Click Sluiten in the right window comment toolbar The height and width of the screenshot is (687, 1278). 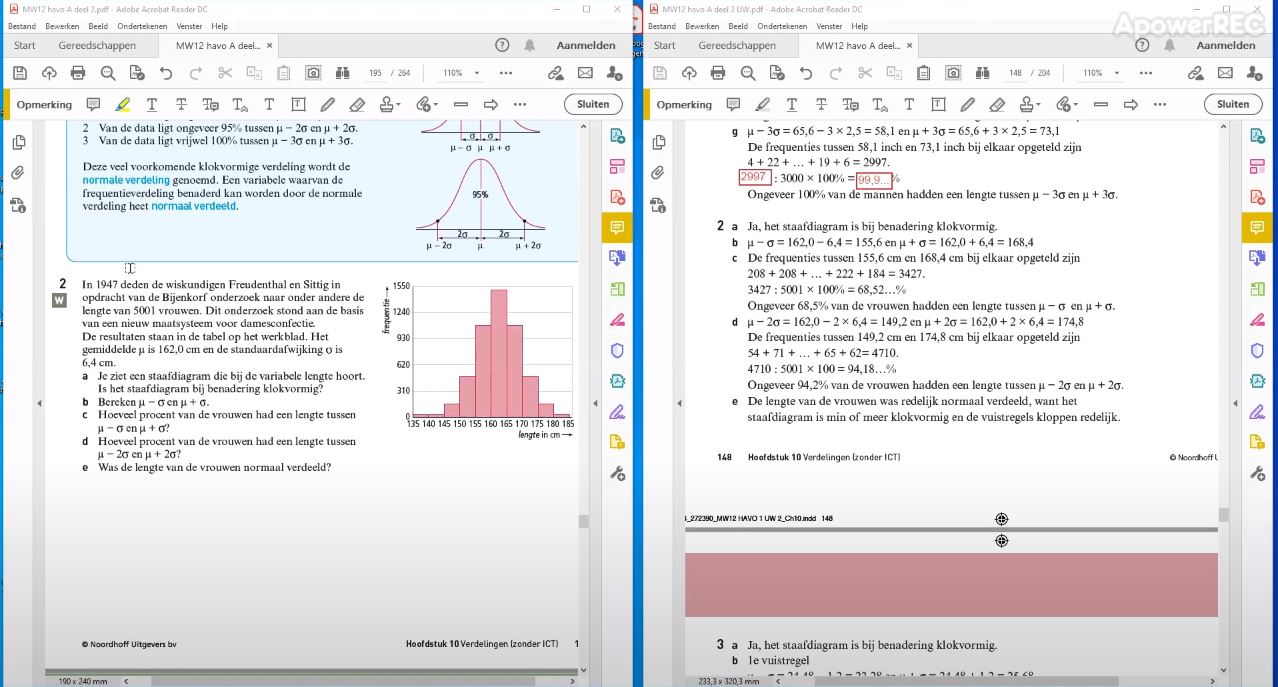tap(1233, 104)
